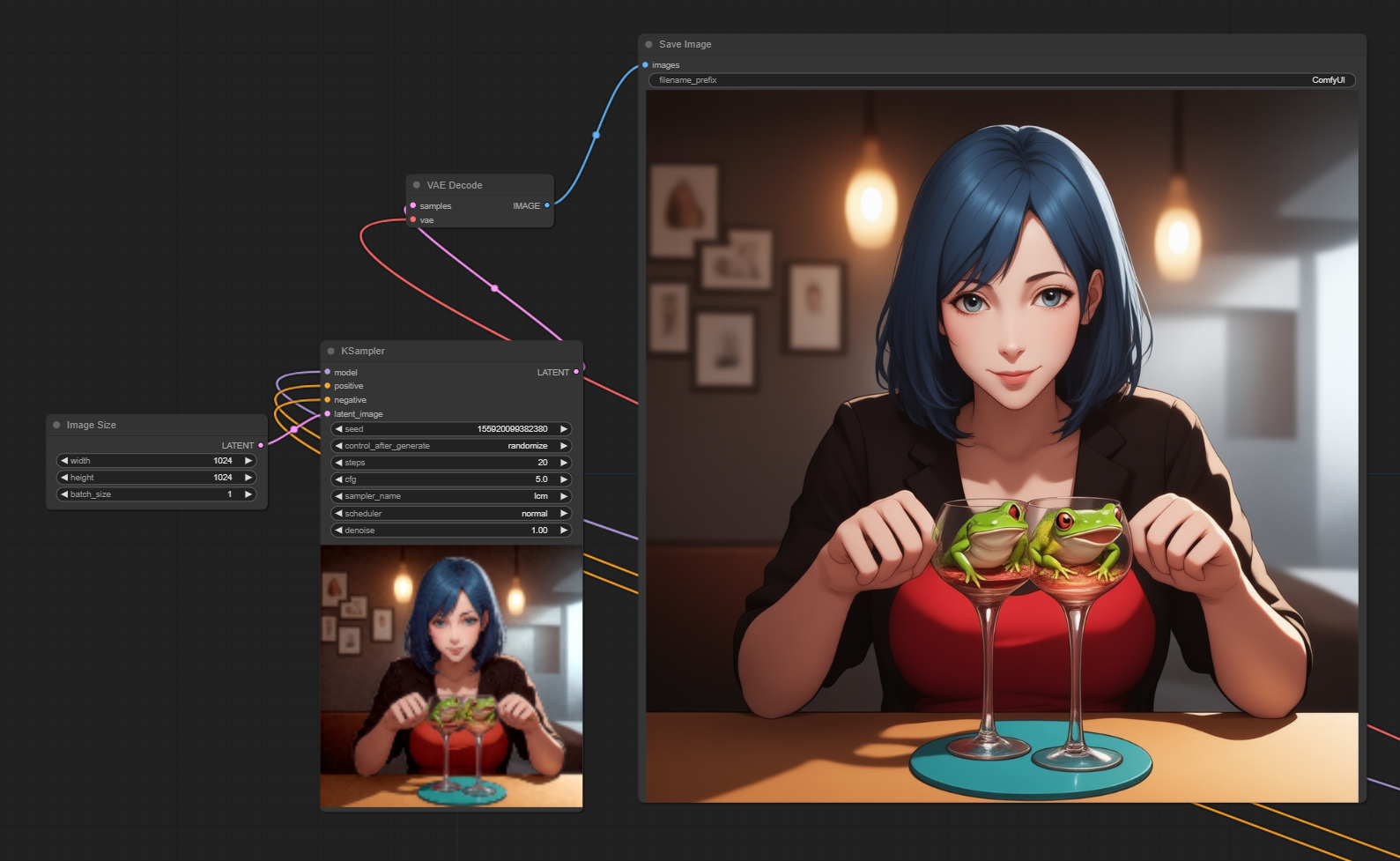Screen dimensions: 1400x861
Task: Click the denoise value 1.00
Action: pos(539,531)
